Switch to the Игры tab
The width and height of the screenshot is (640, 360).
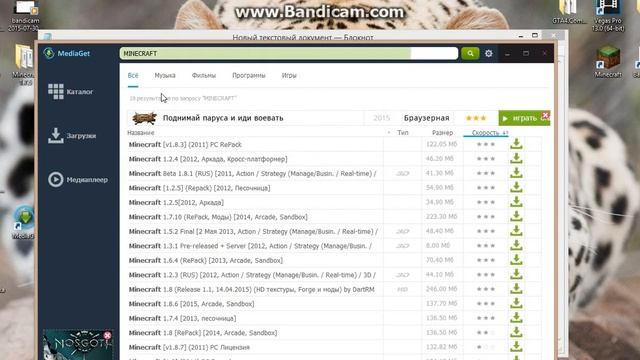[x=289, y=76]
